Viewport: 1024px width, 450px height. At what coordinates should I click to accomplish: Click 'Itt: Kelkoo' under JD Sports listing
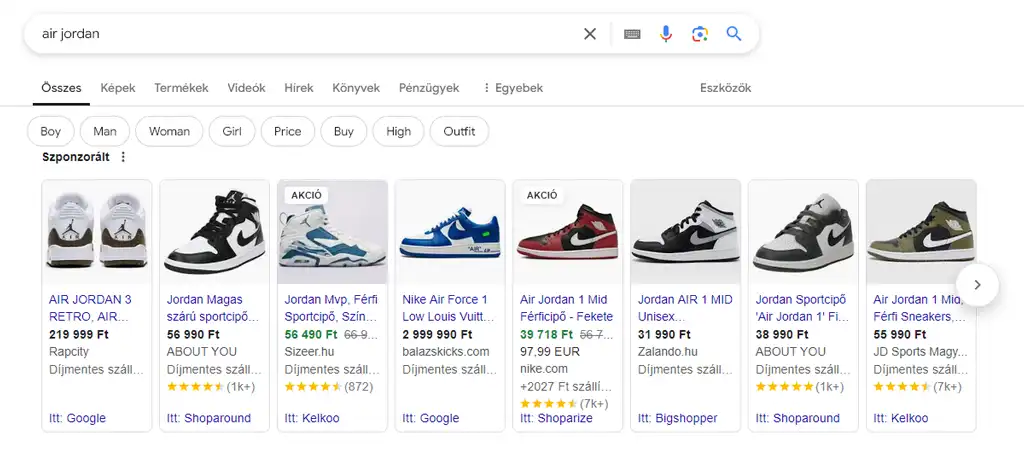(901, 418)
